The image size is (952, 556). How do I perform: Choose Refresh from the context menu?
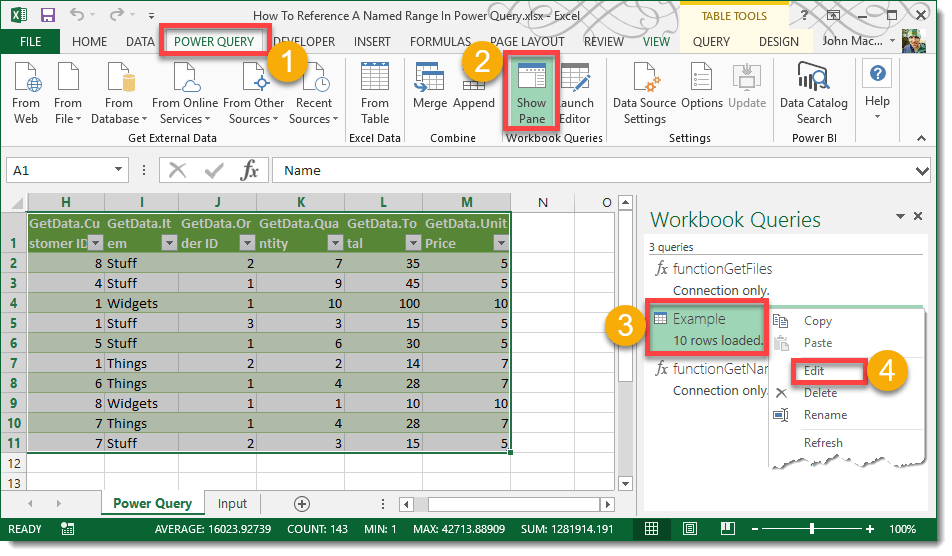(x=822, y=443)
